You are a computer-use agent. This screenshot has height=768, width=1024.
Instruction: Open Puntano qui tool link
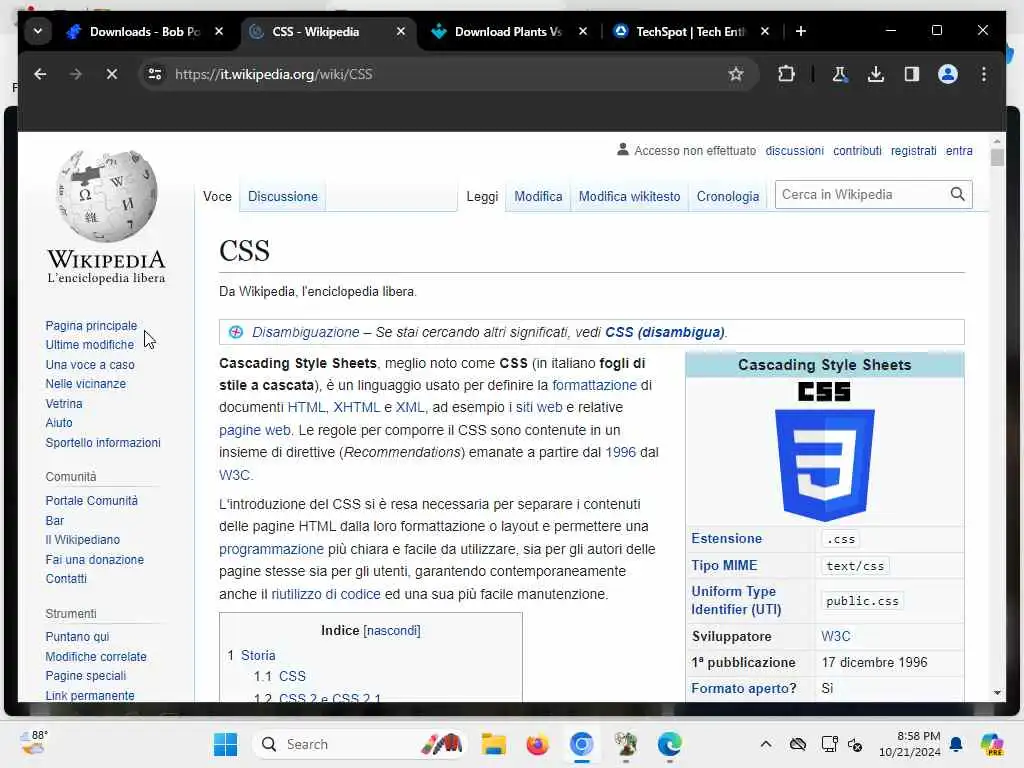coord(77,637)
